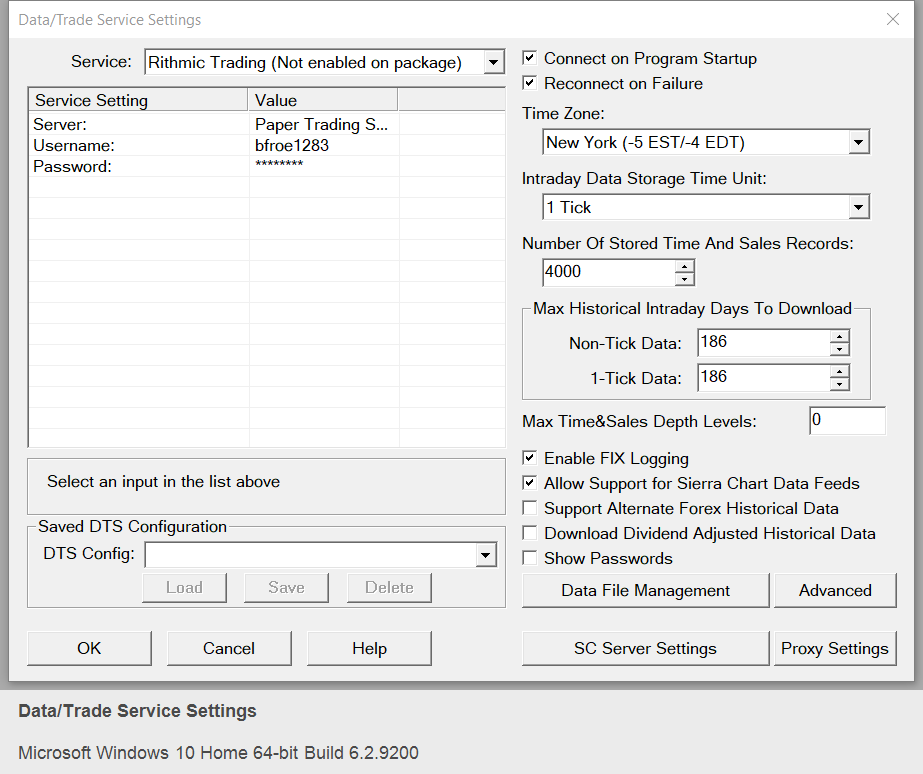Increase Non-Tick Data days with up arrow
This screenshot has height=774, width=923.
click(839, 337)
